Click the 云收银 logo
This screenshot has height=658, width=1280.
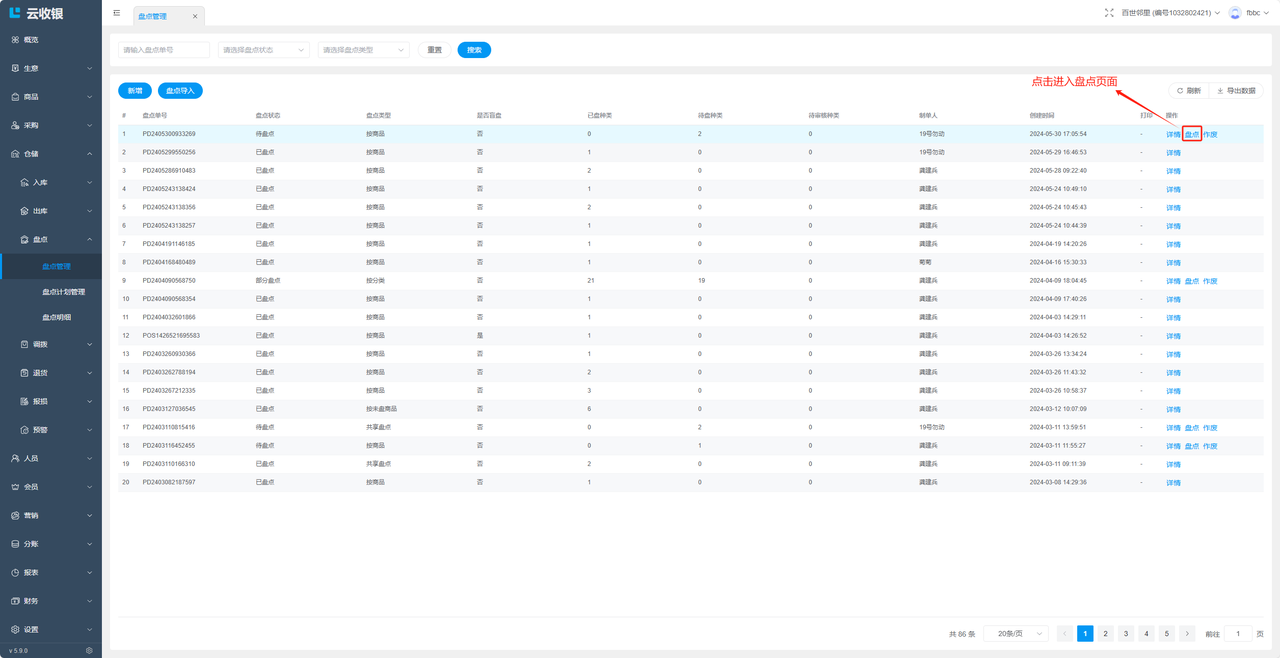click(37, 13)
